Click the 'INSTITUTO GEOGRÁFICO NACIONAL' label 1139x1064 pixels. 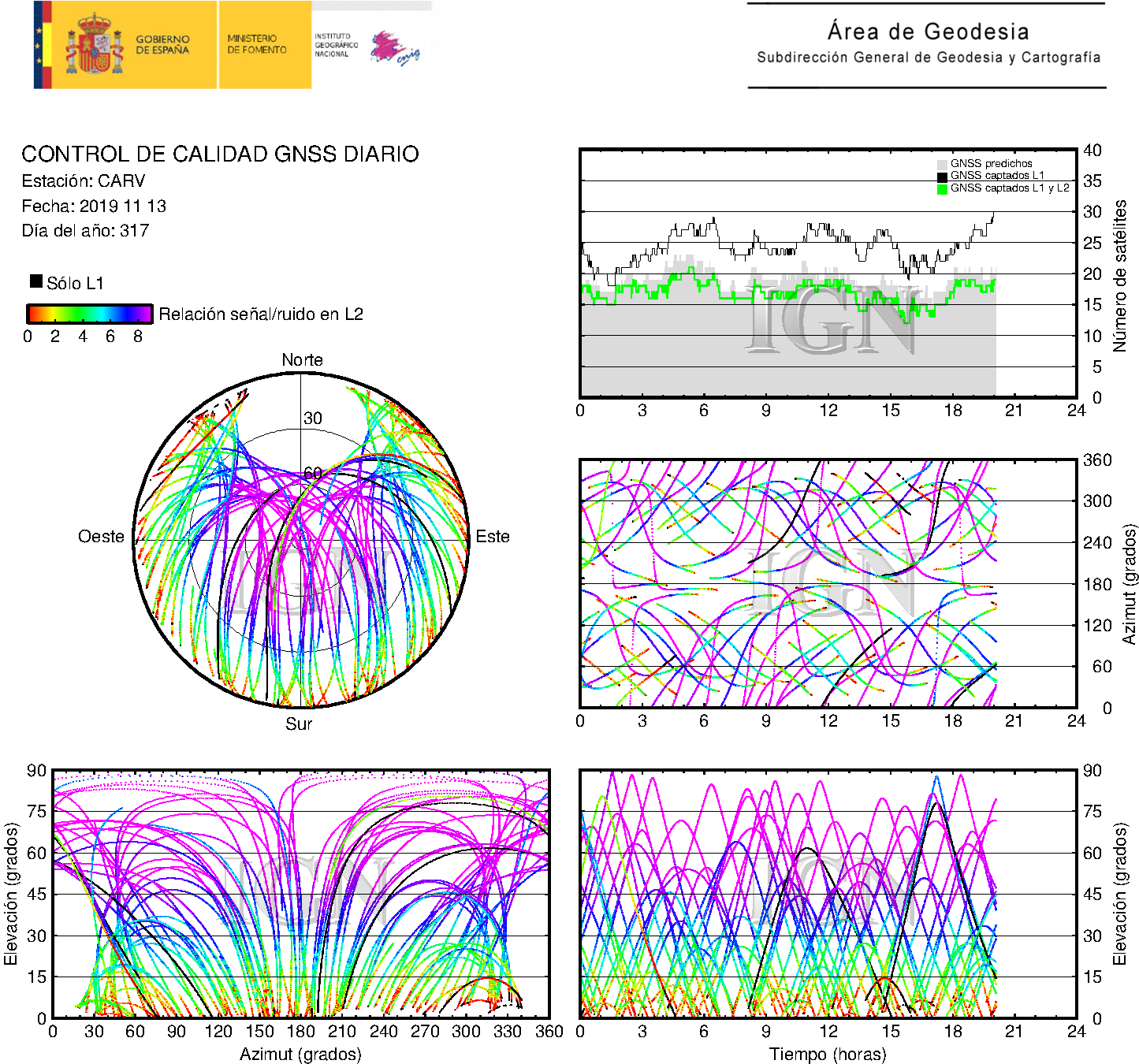click(x=336, y=45)
